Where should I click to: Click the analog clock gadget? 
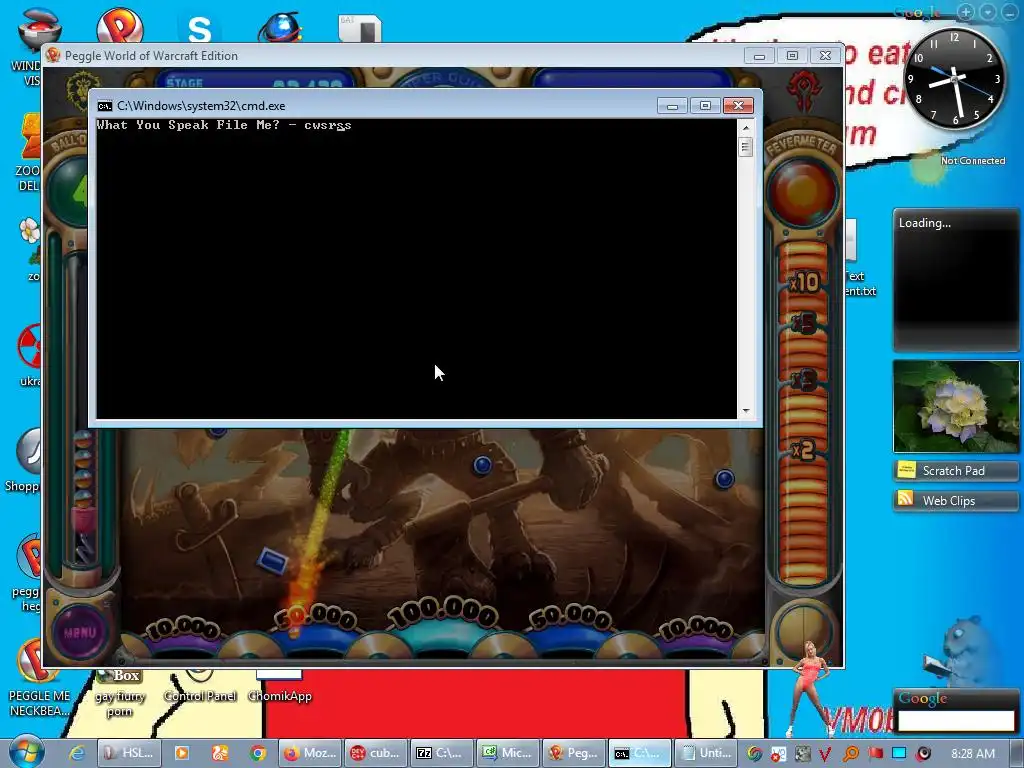click(x=955, y=80)
